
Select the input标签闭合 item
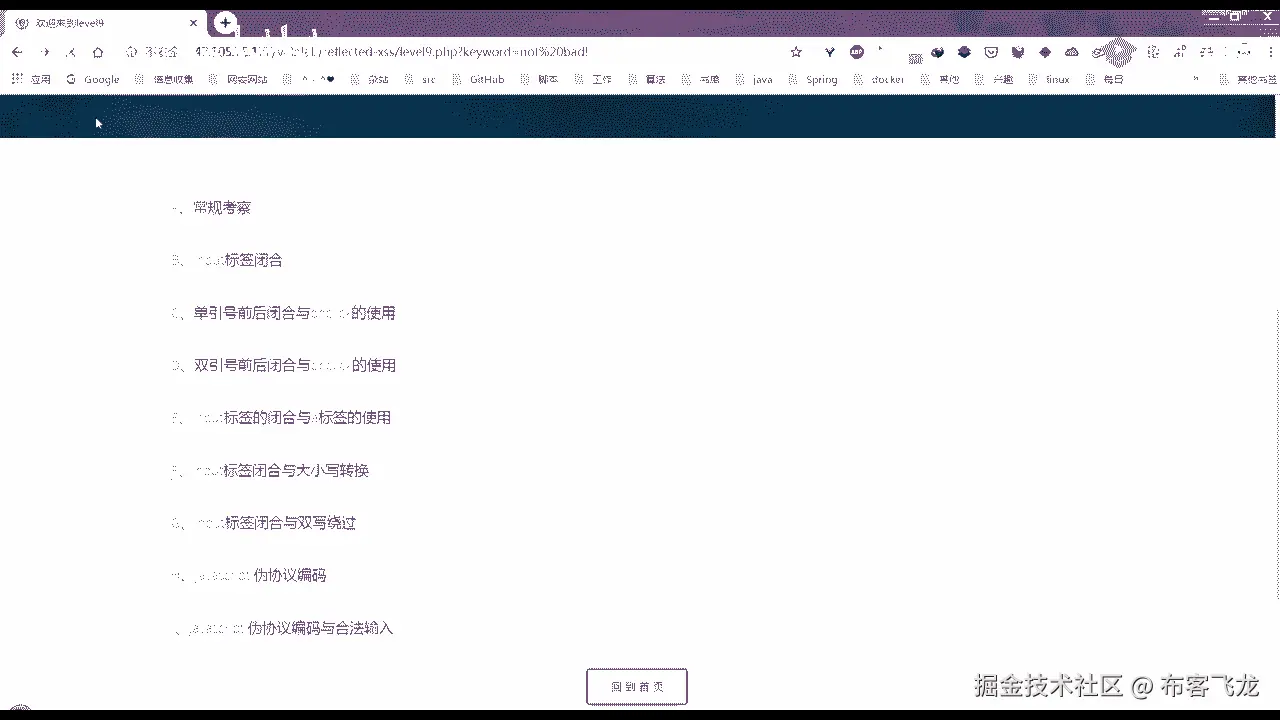(x=228, y=260)
